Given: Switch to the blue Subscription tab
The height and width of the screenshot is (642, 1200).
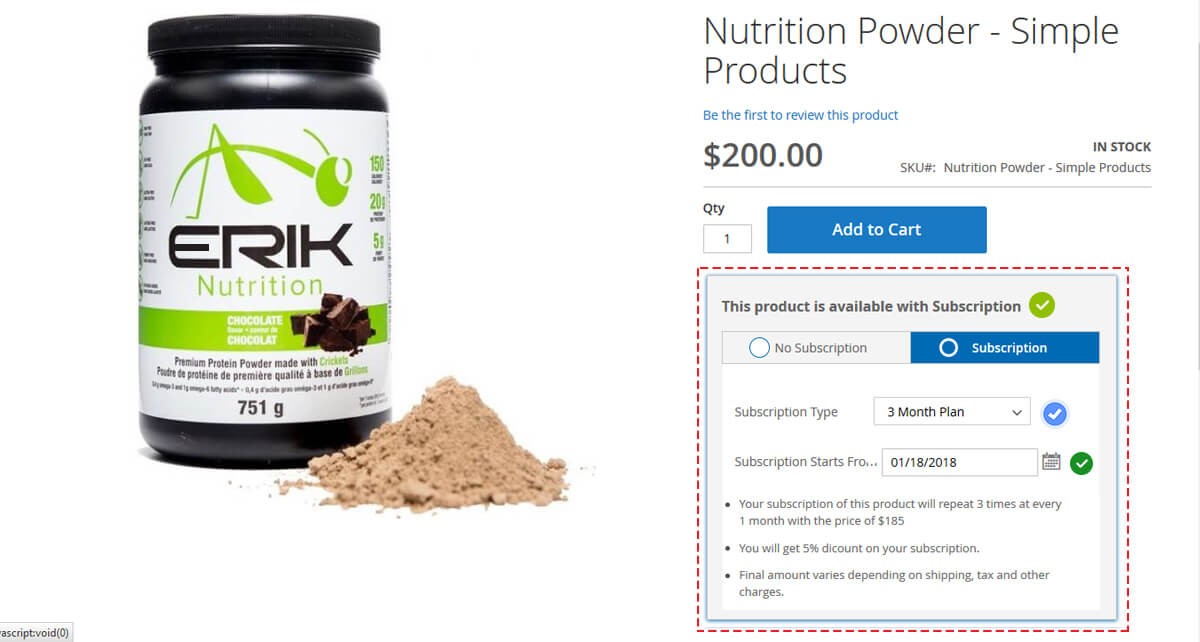Looking at the screenshot, I should [x=1005, y=348].
